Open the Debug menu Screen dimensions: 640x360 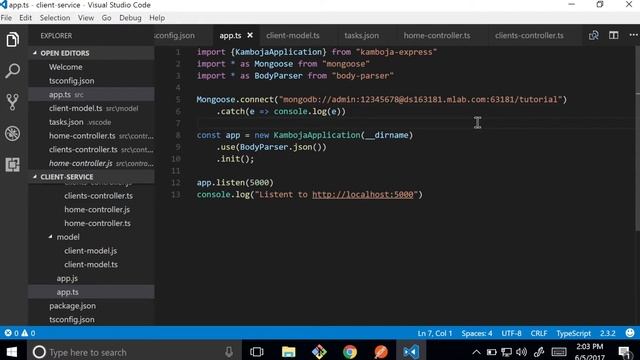(130, 18)
